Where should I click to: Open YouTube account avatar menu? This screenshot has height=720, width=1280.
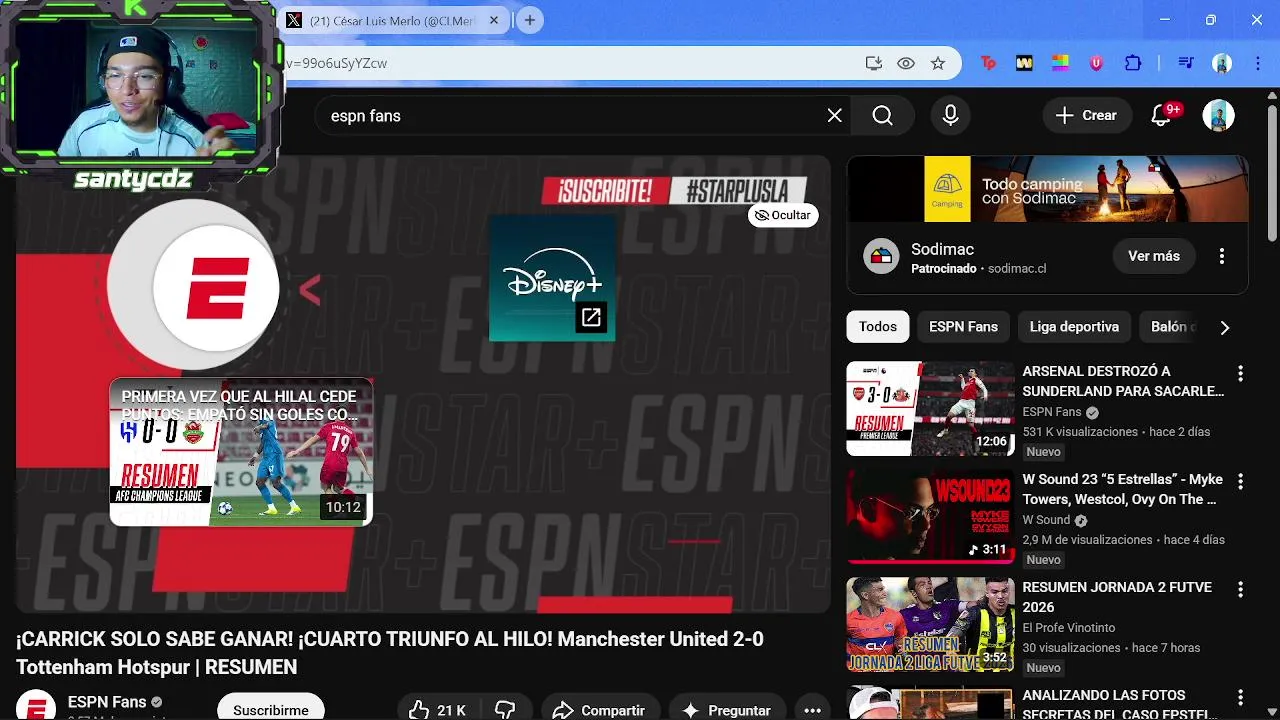pos(1218,116)
